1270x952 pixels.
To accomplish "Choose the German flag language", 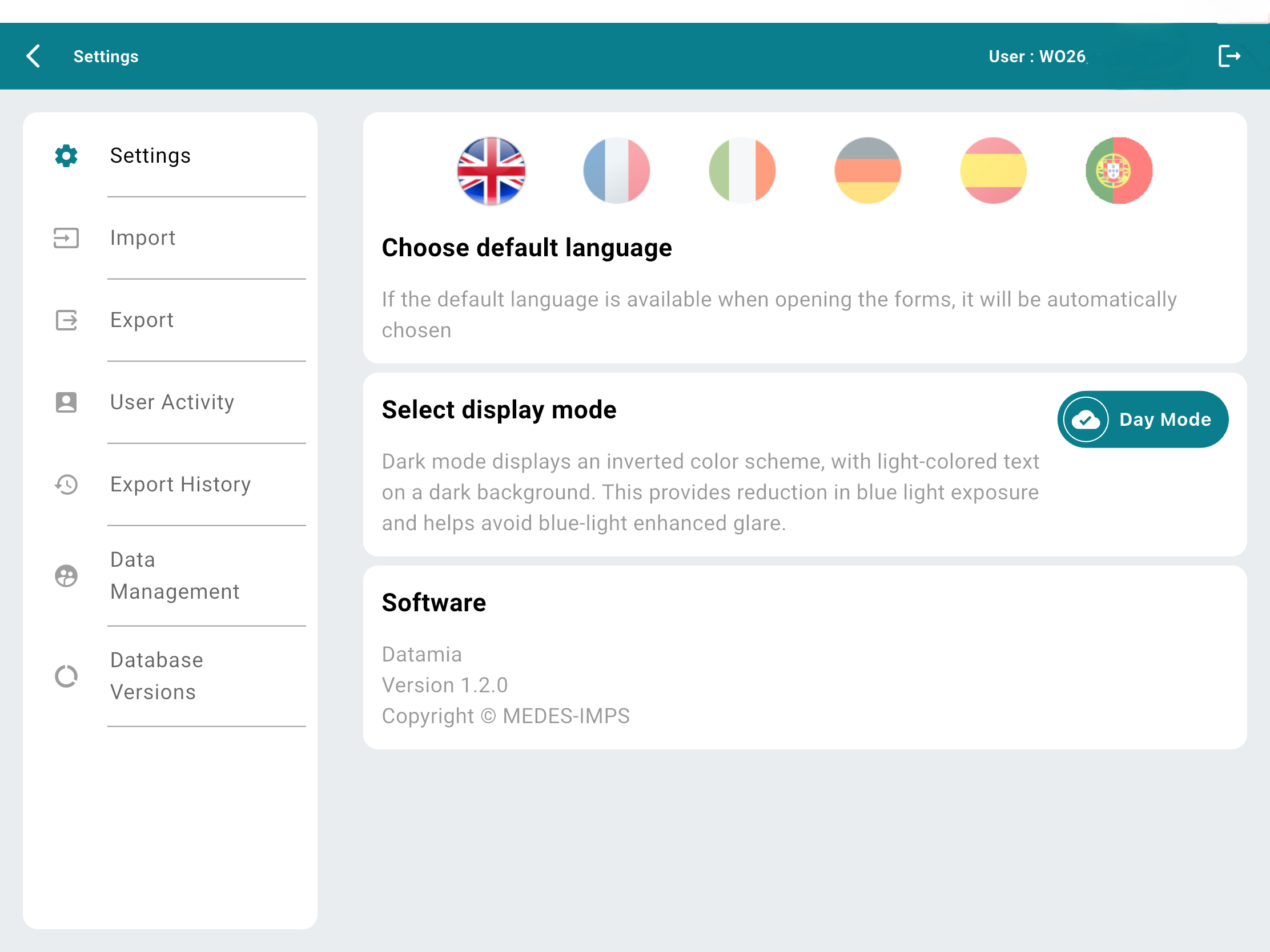I will click(867, 171).
